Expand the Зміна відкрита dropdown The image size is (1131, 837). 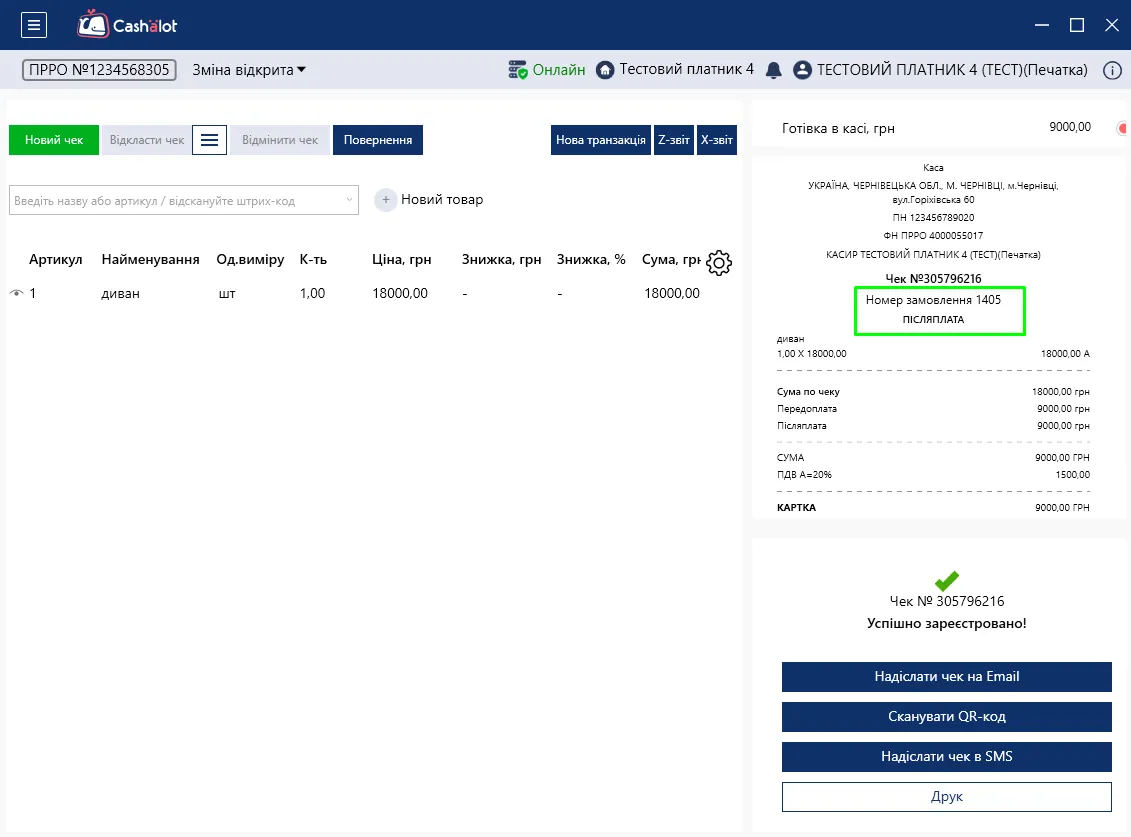[x=249, y=70]
